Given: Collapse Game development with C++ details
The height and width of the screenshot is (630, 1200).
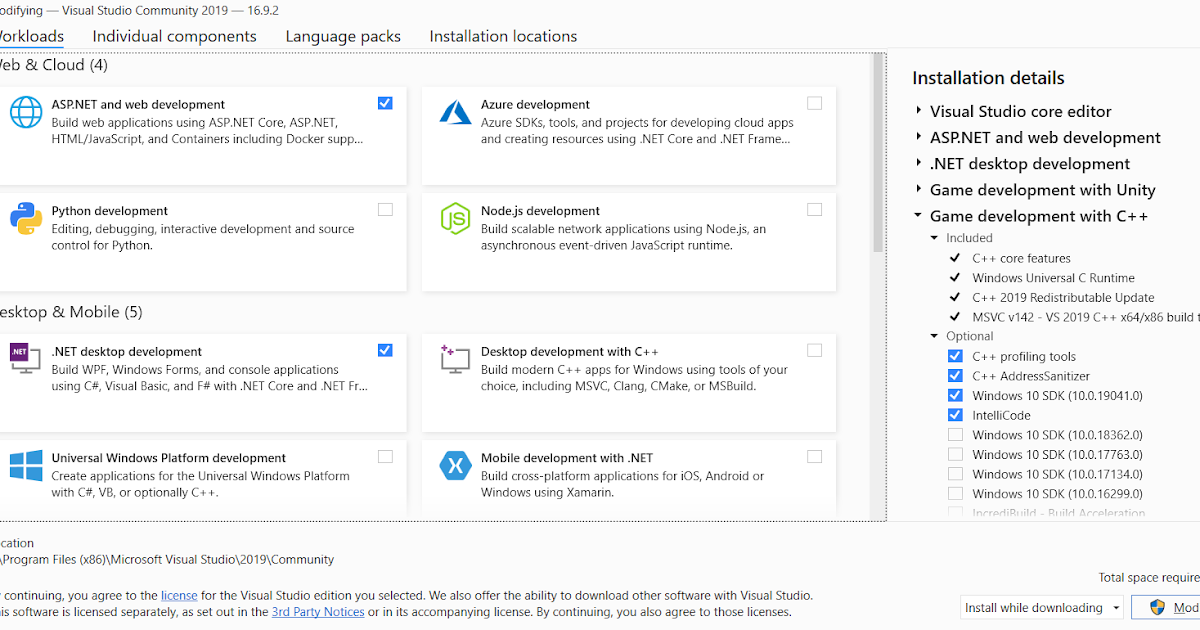Looking at the screenshot, I should pyautogui.click(x=917, y=216).
